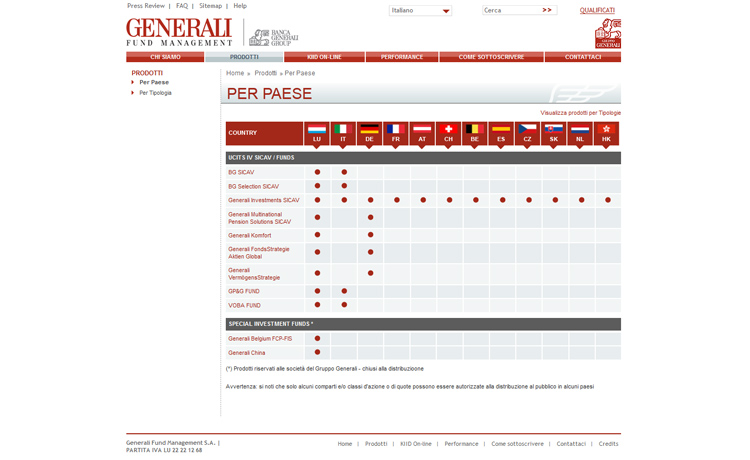Click the Switzerland flag CH column header

point(448,133)
